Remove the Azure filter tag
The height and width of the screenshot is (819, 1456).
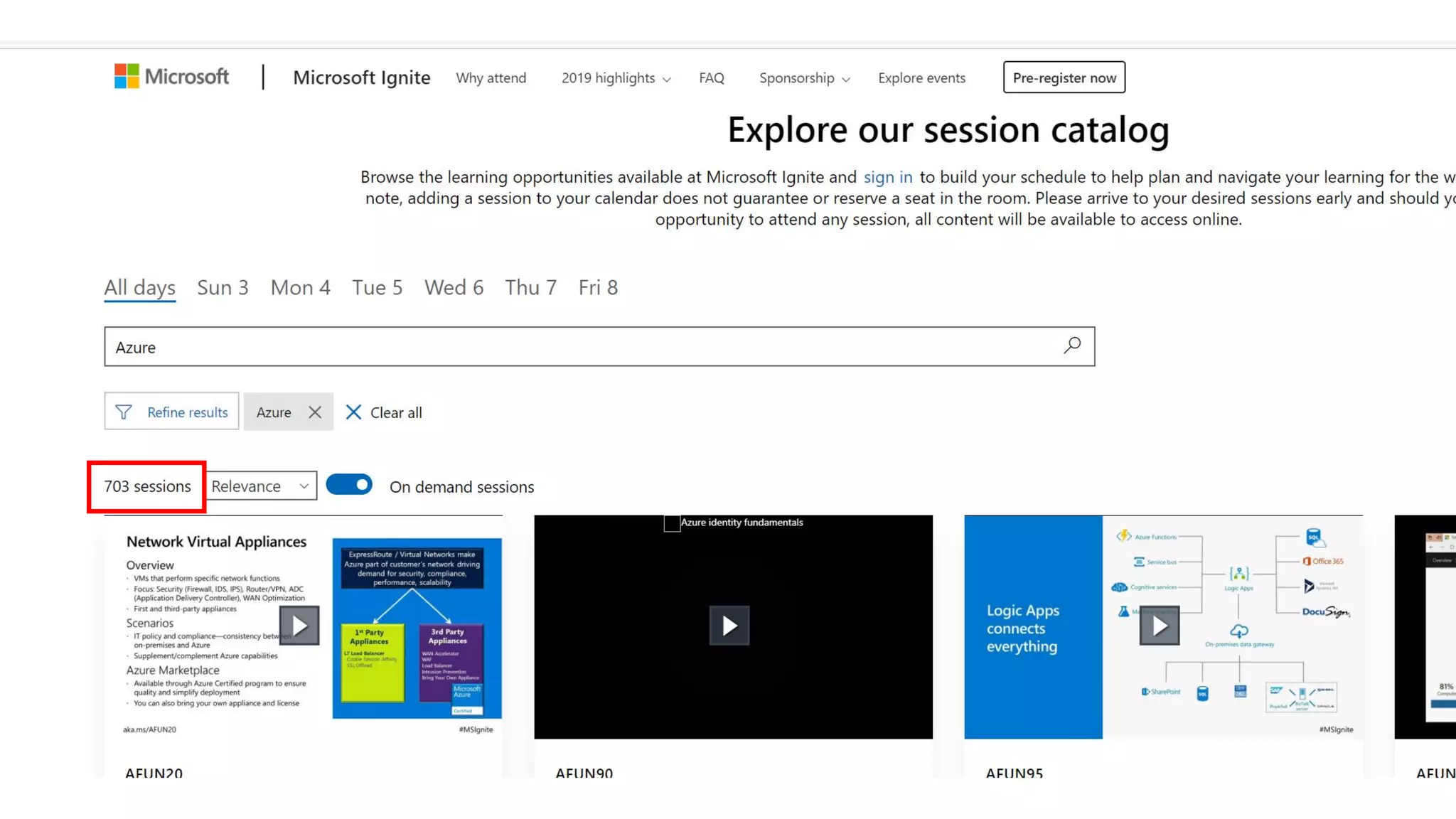(315, 412)
